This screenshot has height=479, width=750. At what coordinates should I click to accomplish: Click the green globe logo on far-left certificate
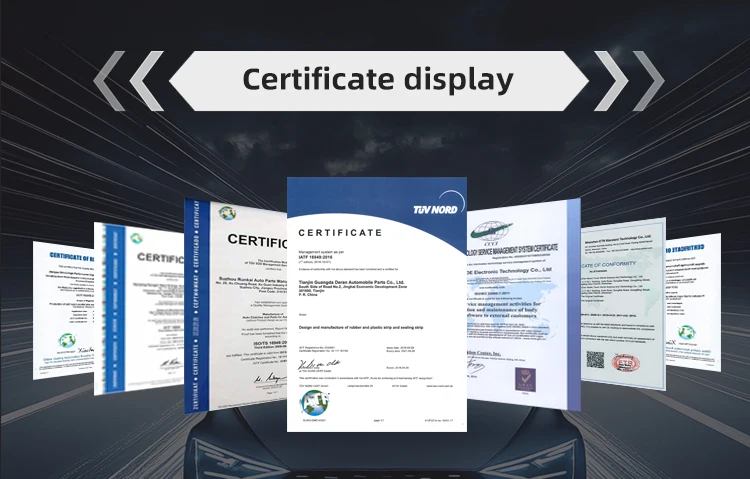tap(67, 341)
